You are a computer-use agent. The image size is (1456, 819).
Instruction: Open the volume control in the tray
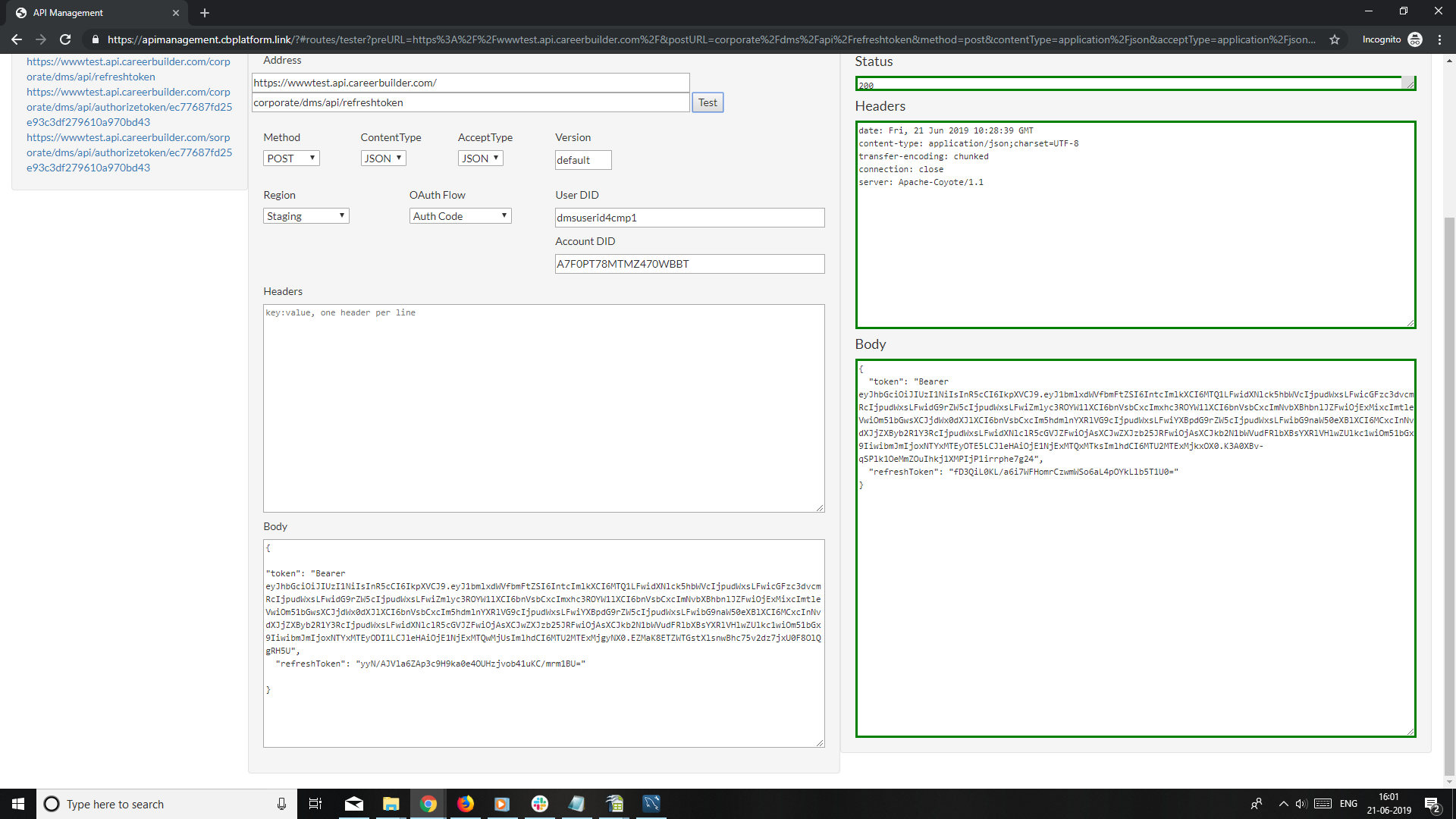[x=1301, y=804]
